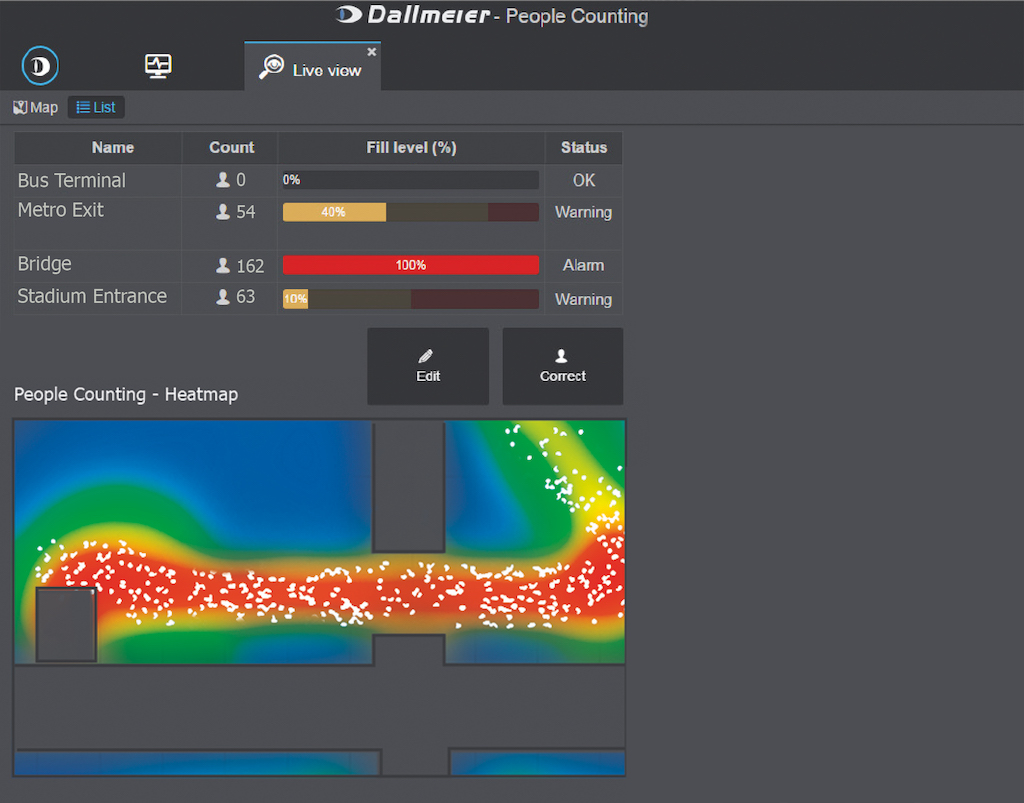Close the Live view tab

coord(372,52)
